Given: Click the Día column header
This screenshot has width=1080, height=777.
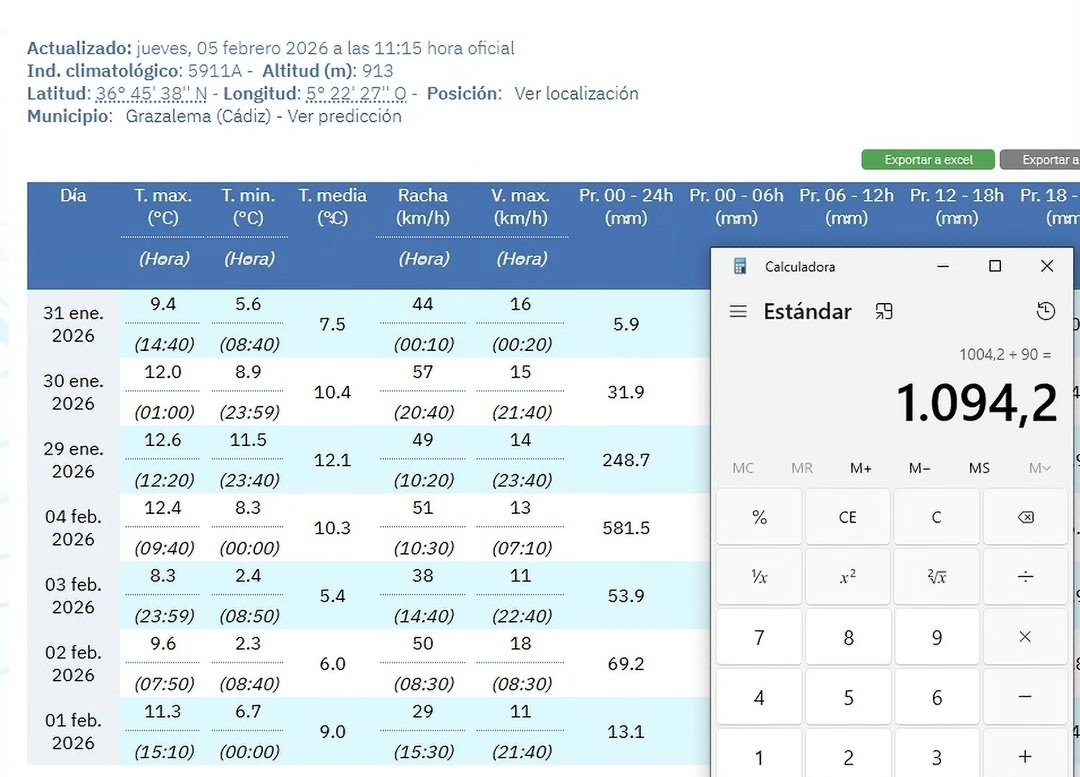Looking at the screenshot, I should [73, 196].
